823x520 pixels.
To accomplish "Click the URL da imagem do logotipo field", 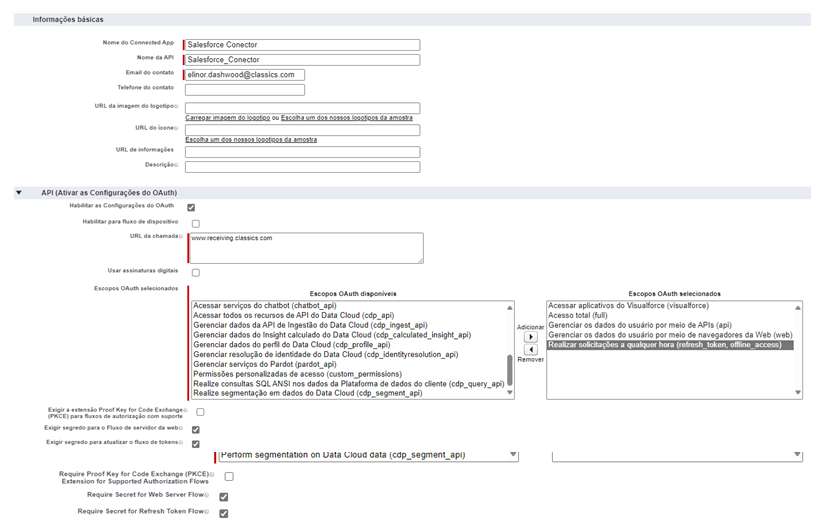I will pos(302,108).
